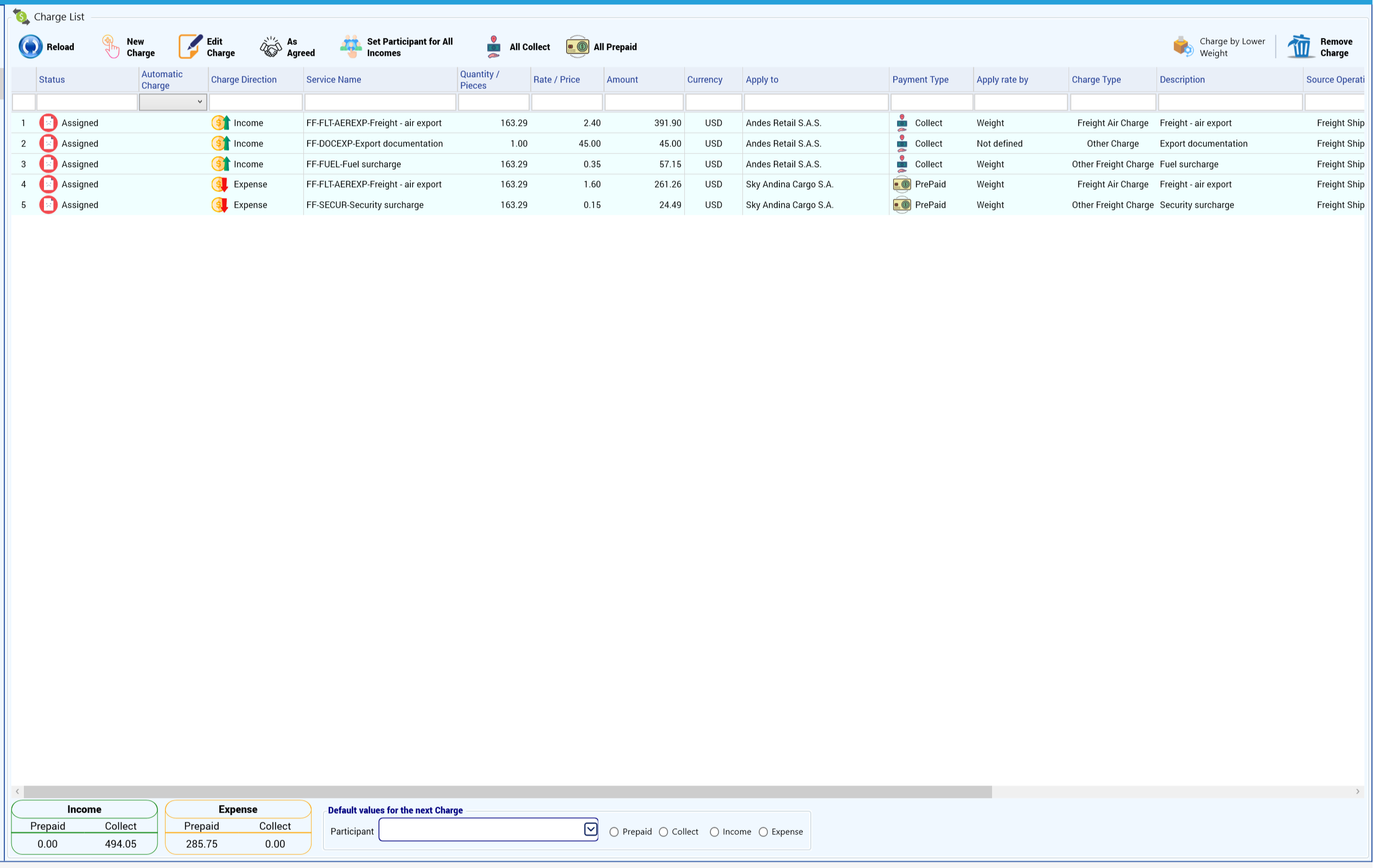The width and height of the screenshot is (1373, 868).
Task: Click Collect icon in Fuel surcharge row
Action: coord(902,164)
